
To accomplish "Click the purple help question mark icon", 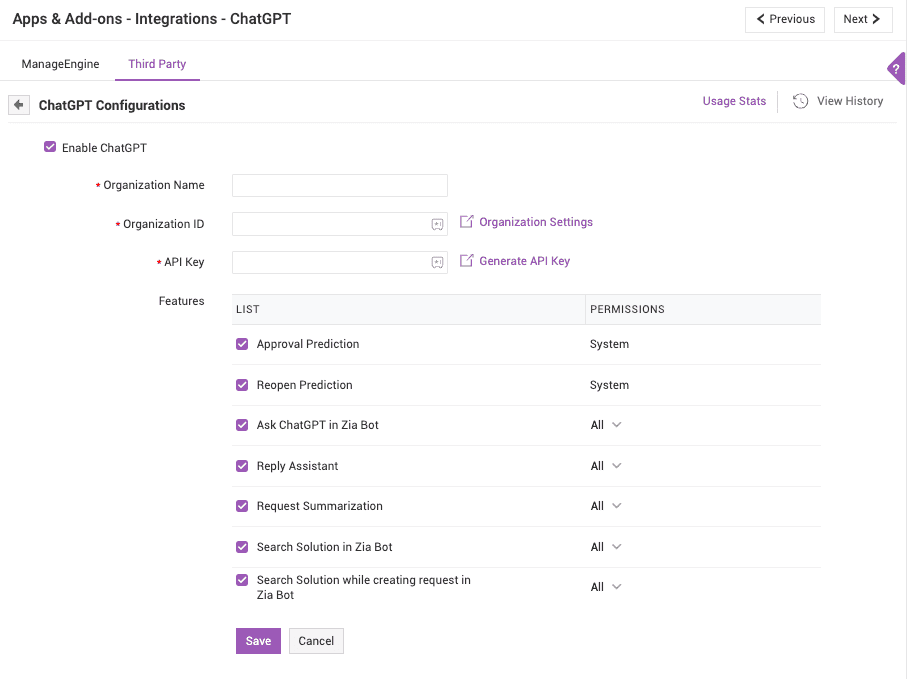I will point(896,69).
